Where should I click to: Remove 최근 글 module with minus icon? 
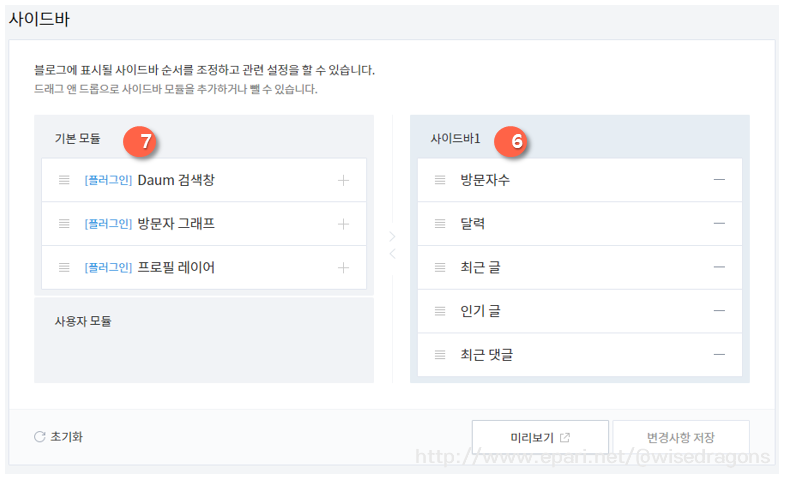pyautogui.click(x=719, y=267)
